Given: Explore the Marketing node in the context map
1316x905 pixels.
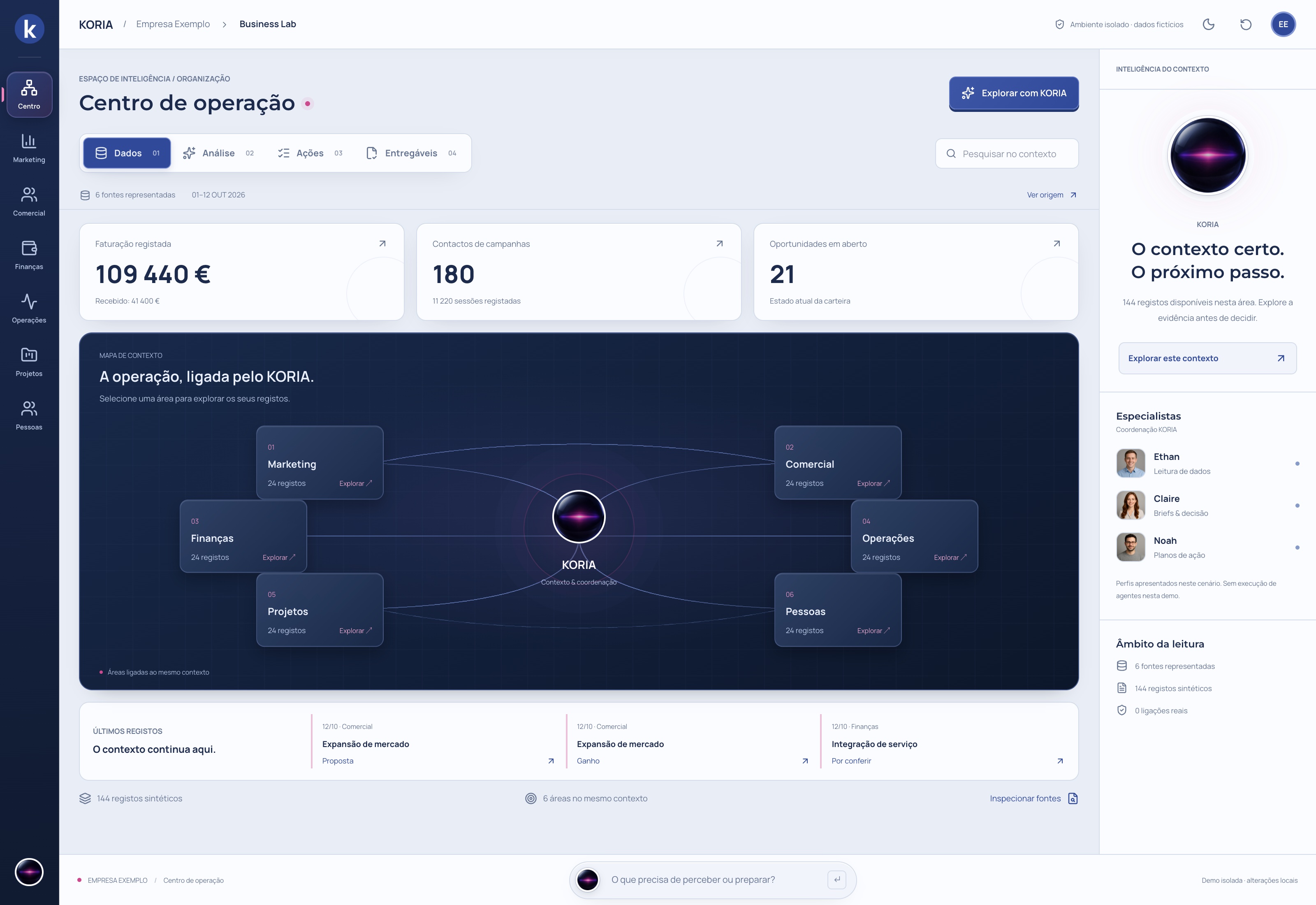Looking at the screenshot, I should [x=320, y=463].
